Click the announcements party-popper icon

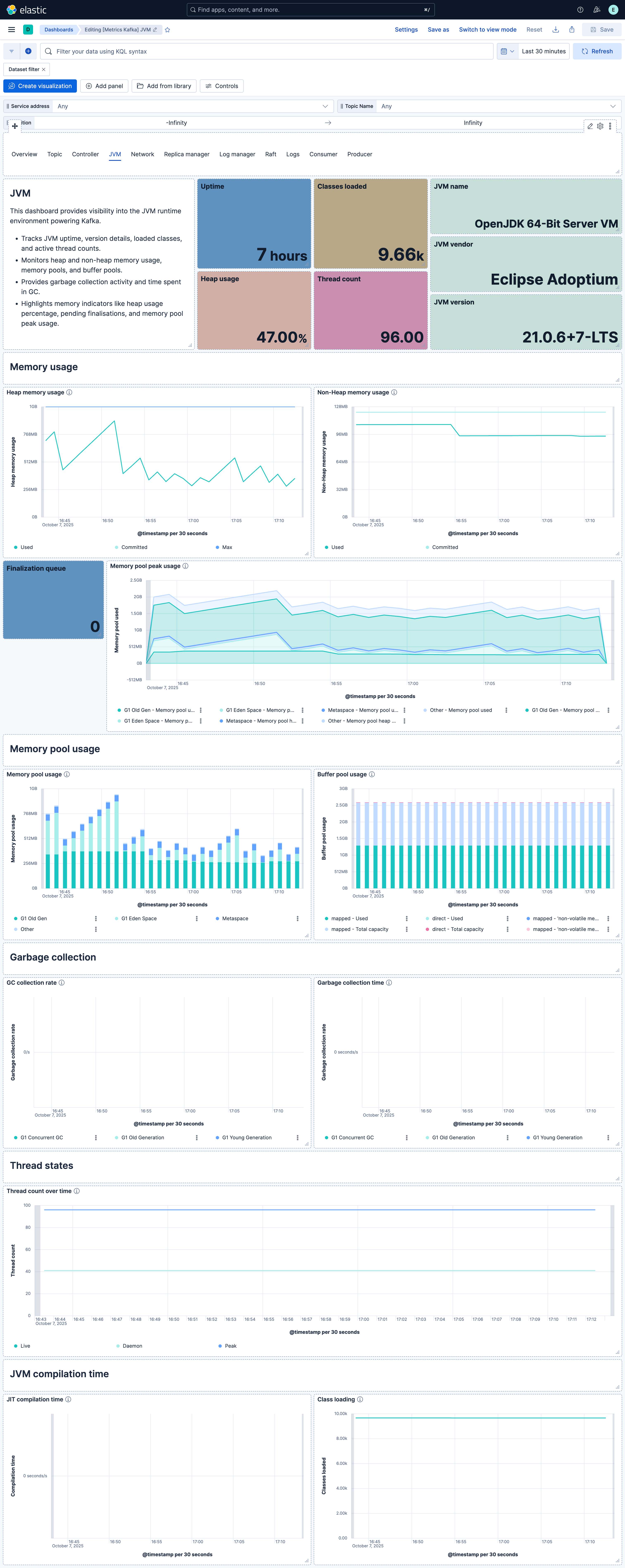coord(596,10)
